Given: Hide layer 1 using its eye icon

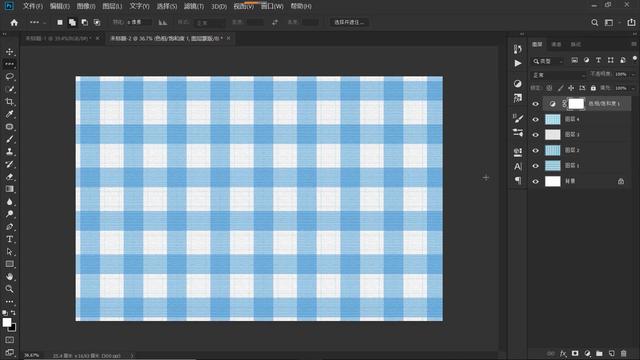Looking at the screenshot, I should 536,166.
